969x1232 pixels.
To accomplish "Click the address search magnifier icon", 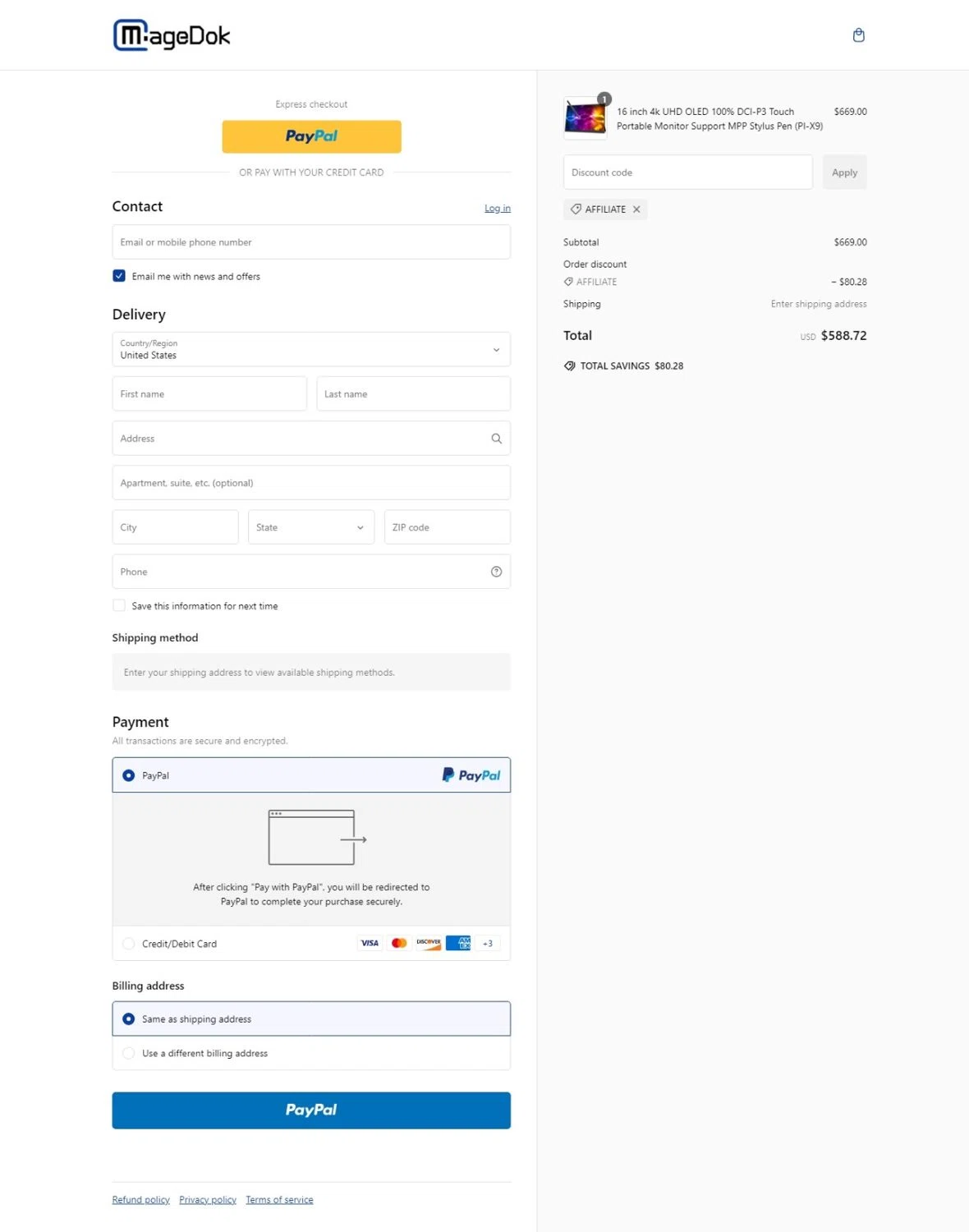I will (496, 439).
